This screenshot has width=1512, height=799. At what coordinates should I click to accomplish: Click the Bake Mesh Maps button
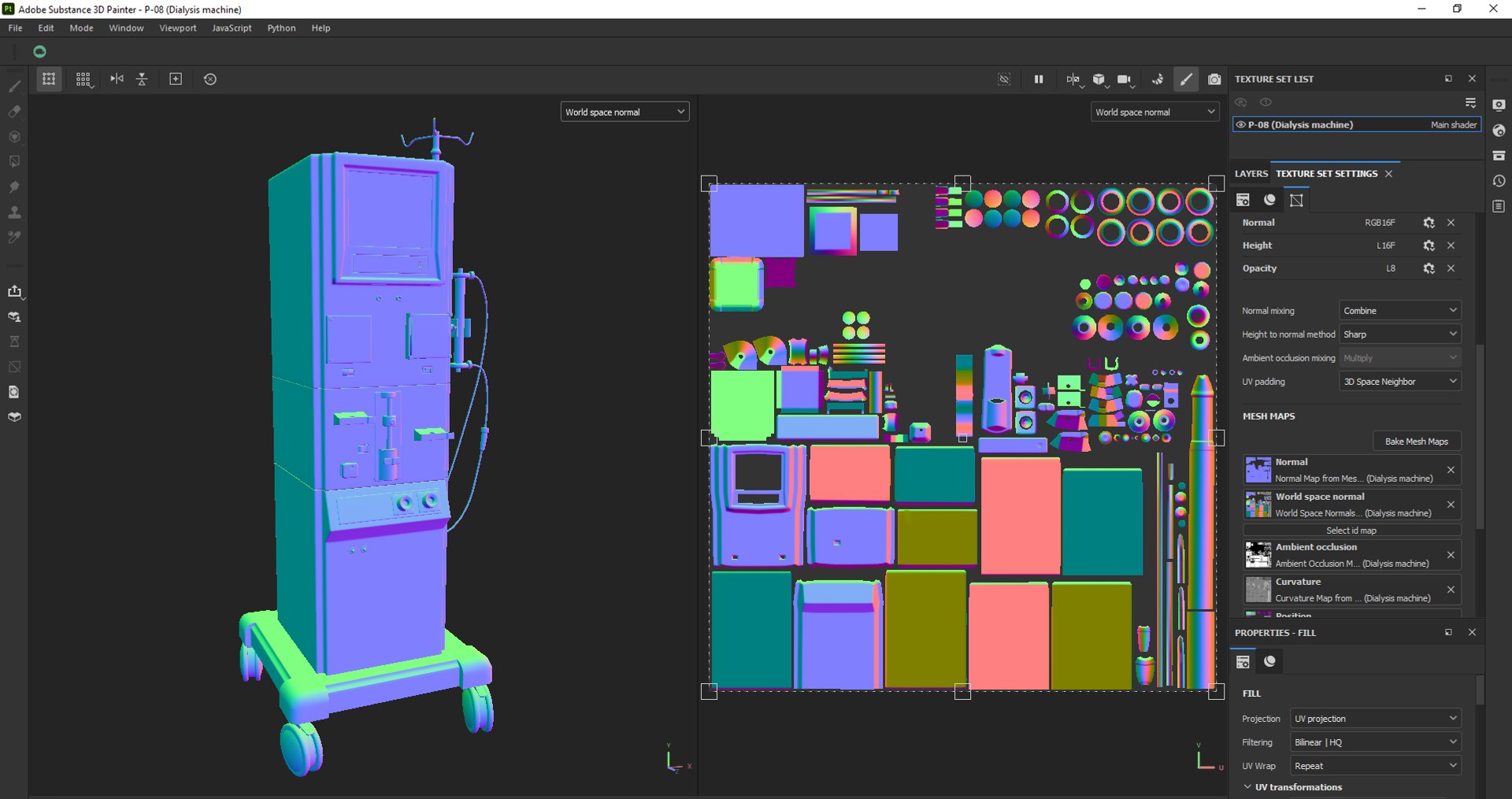click(1417, 441)
